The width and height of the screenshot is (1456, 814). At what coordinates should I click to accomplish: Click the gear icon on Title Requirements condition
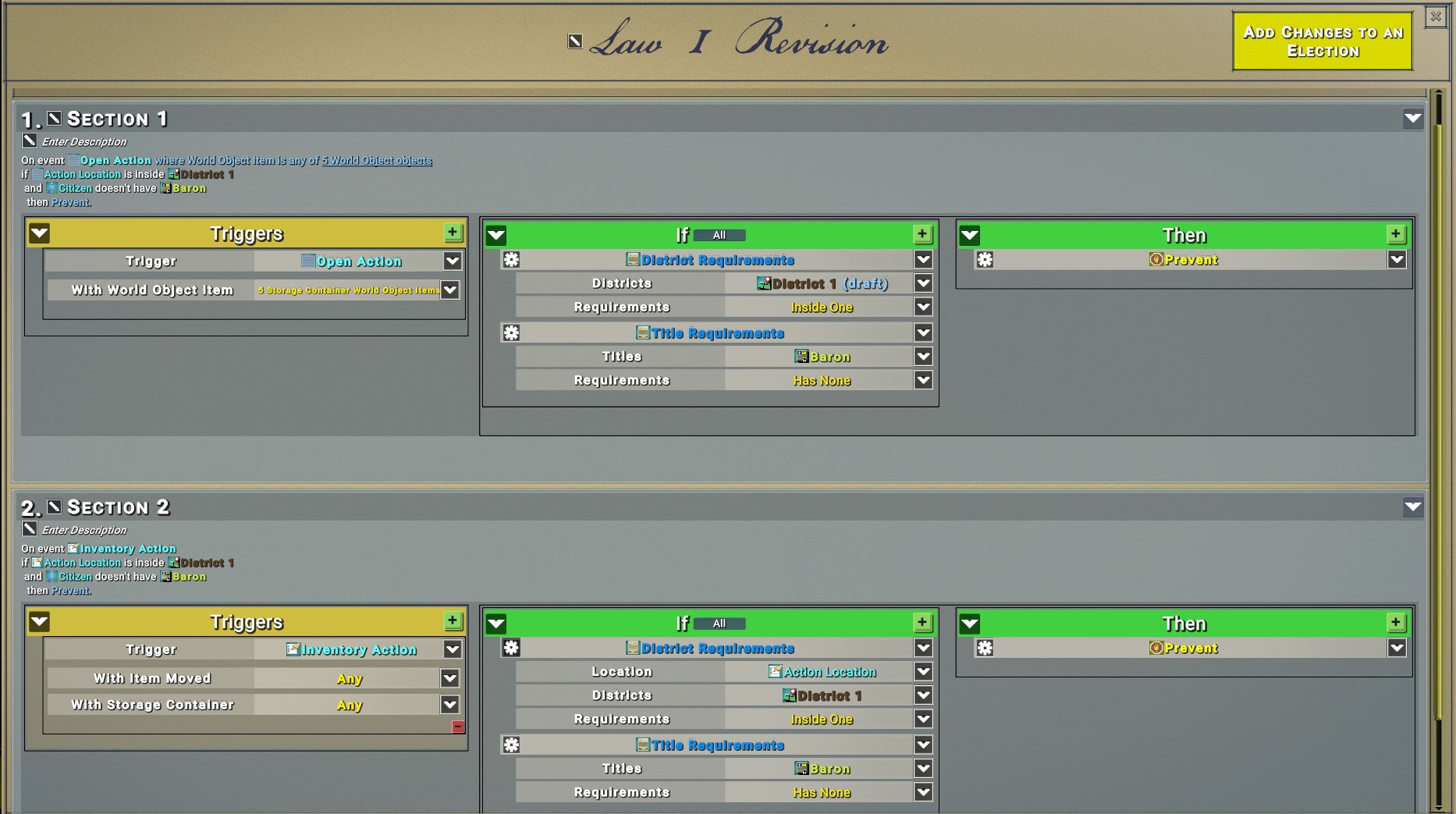click(x=513, y=332)
